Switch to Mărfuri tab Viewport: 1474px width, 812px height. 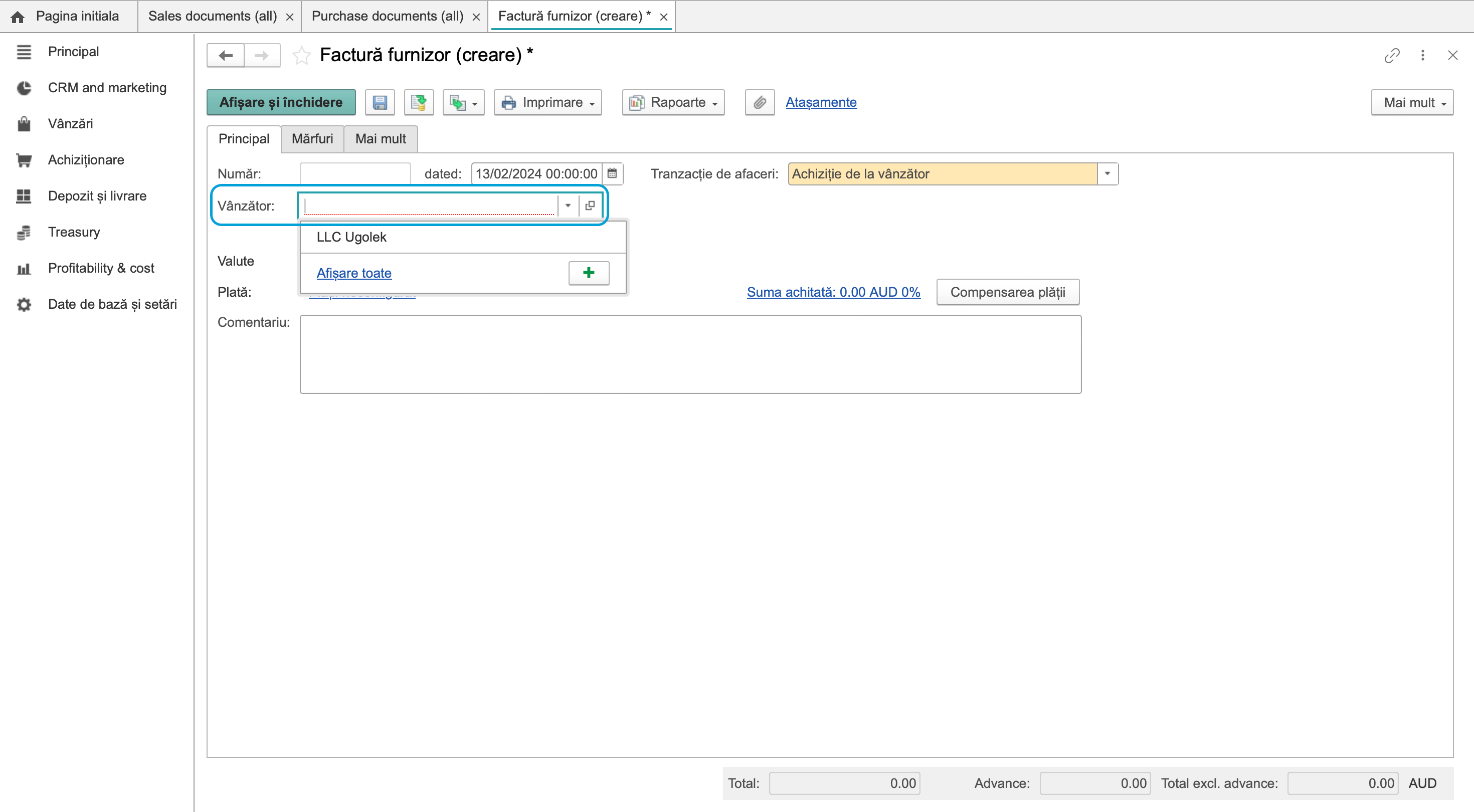click(312, 139)
